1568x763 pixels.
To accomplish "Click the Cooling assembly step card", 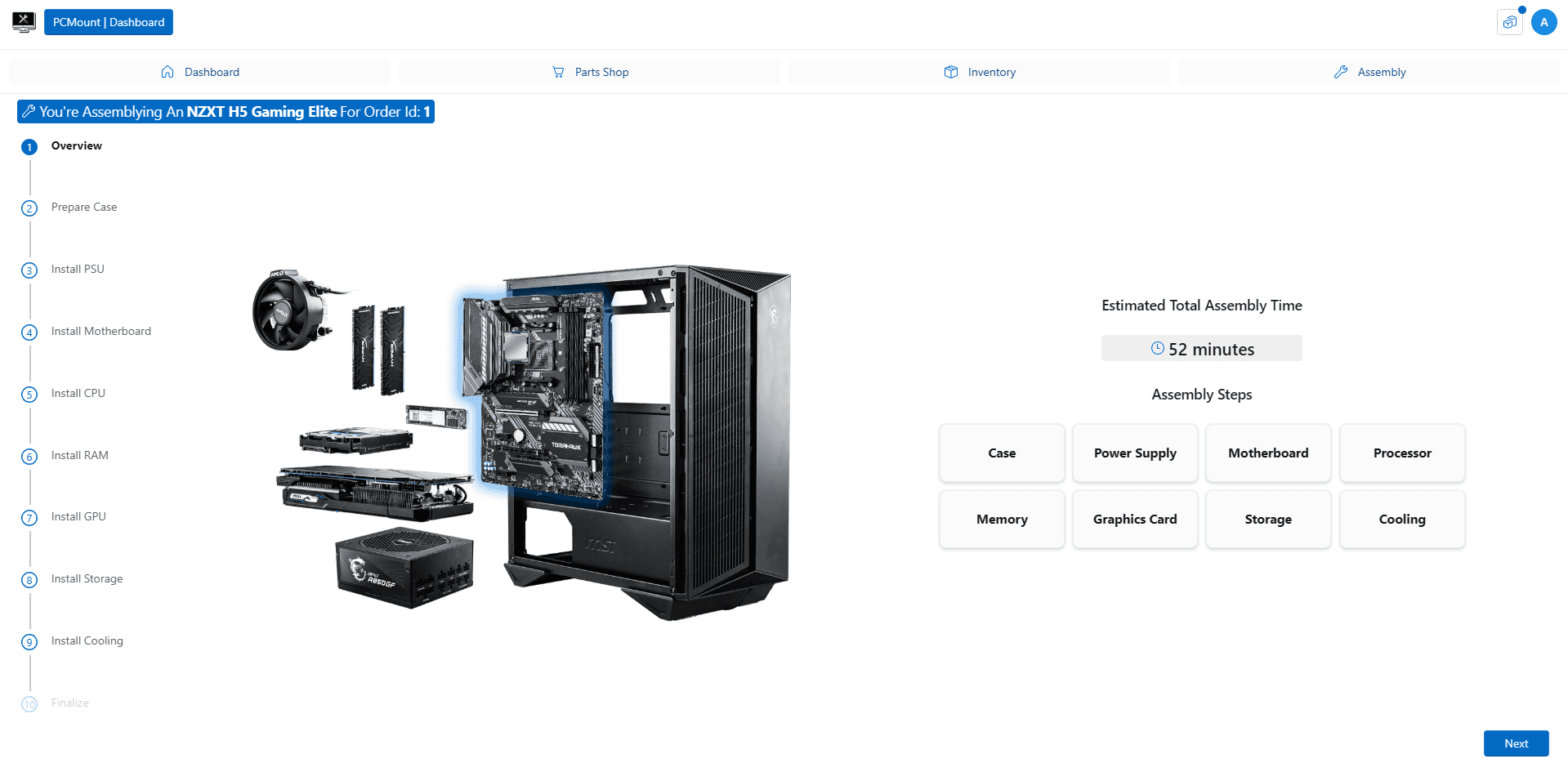I will [1402, 519].
